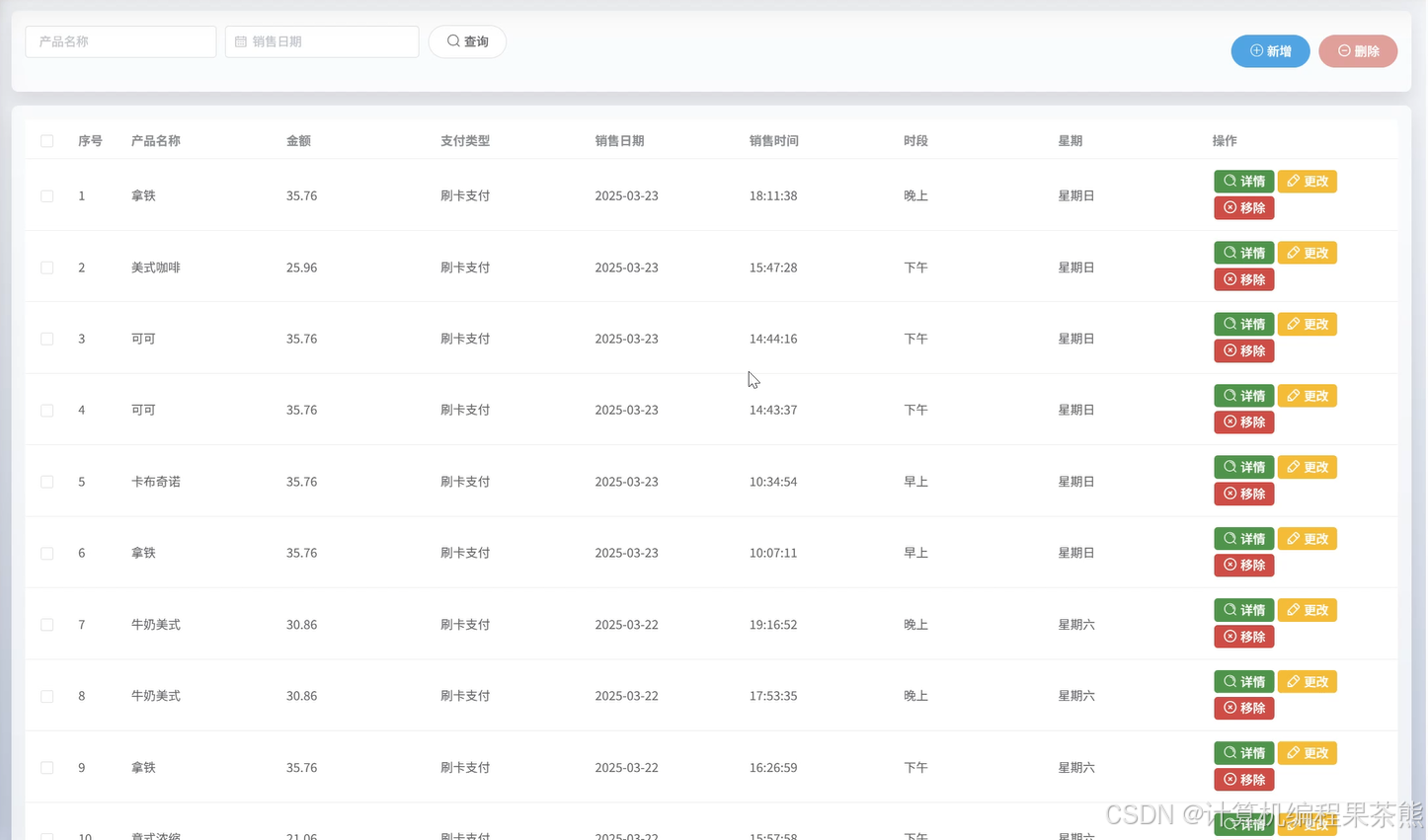Click the calendar icon in 销售日期 field
The image size is (1428, 840).
point(241,41)
